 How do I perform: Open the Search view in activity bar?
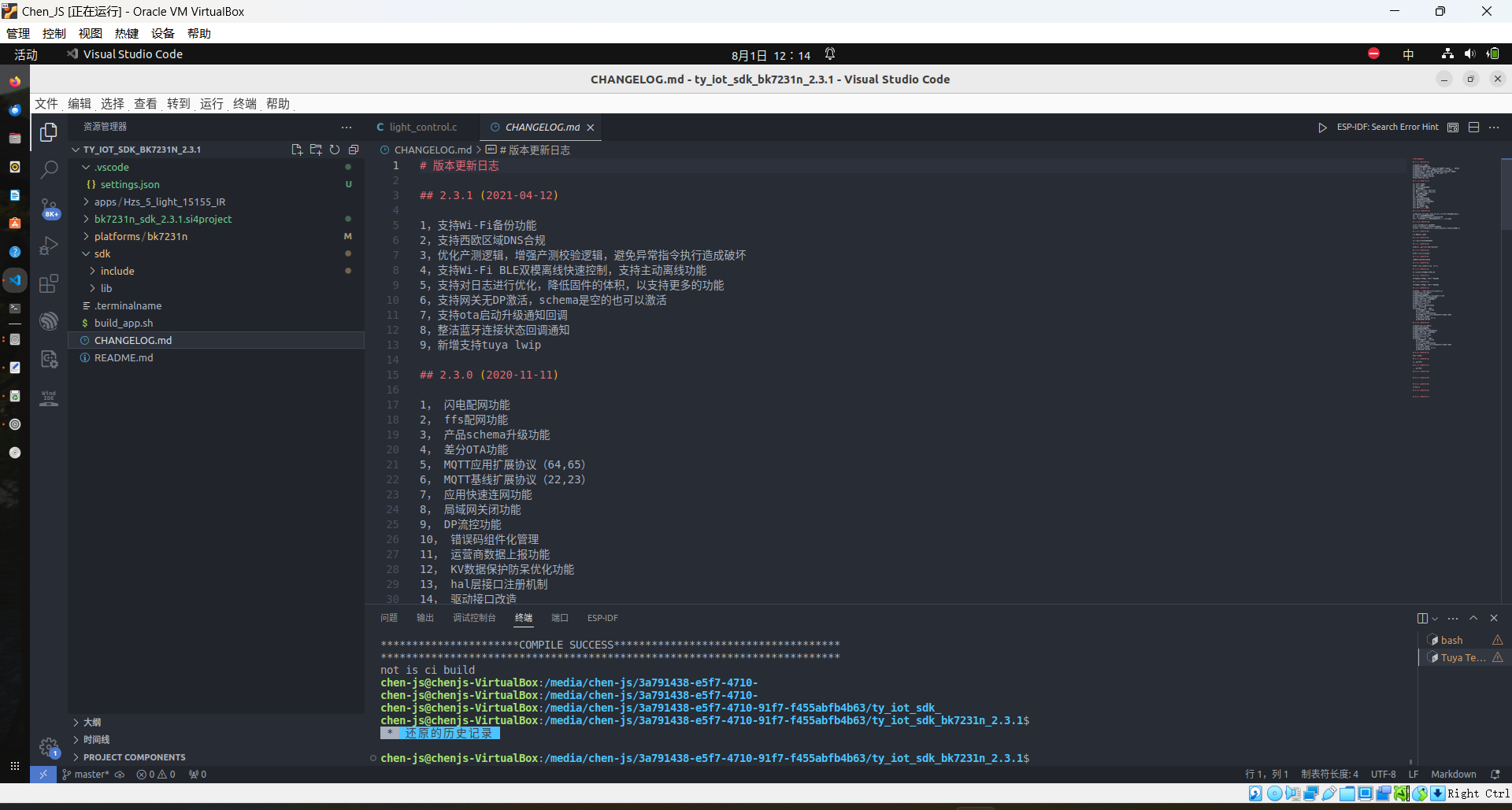click(x=49, y=168)
